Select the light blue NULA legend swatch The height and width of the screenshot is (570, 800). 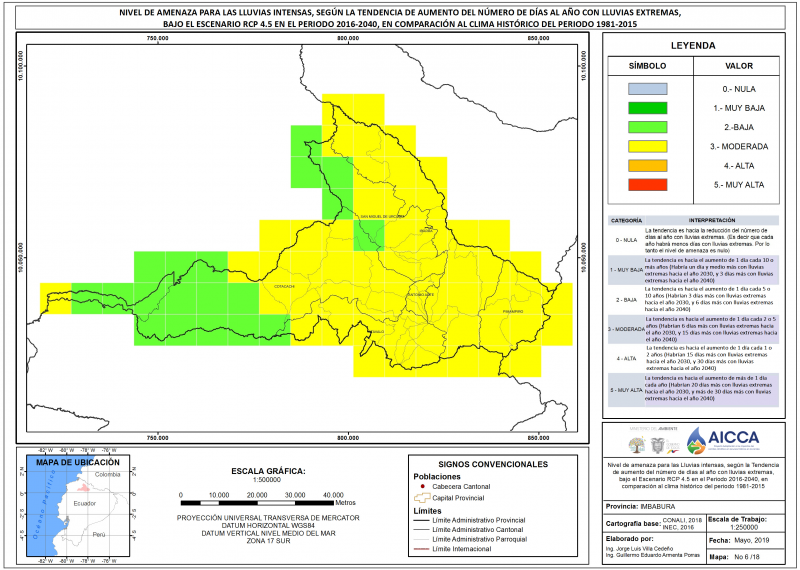647,89
